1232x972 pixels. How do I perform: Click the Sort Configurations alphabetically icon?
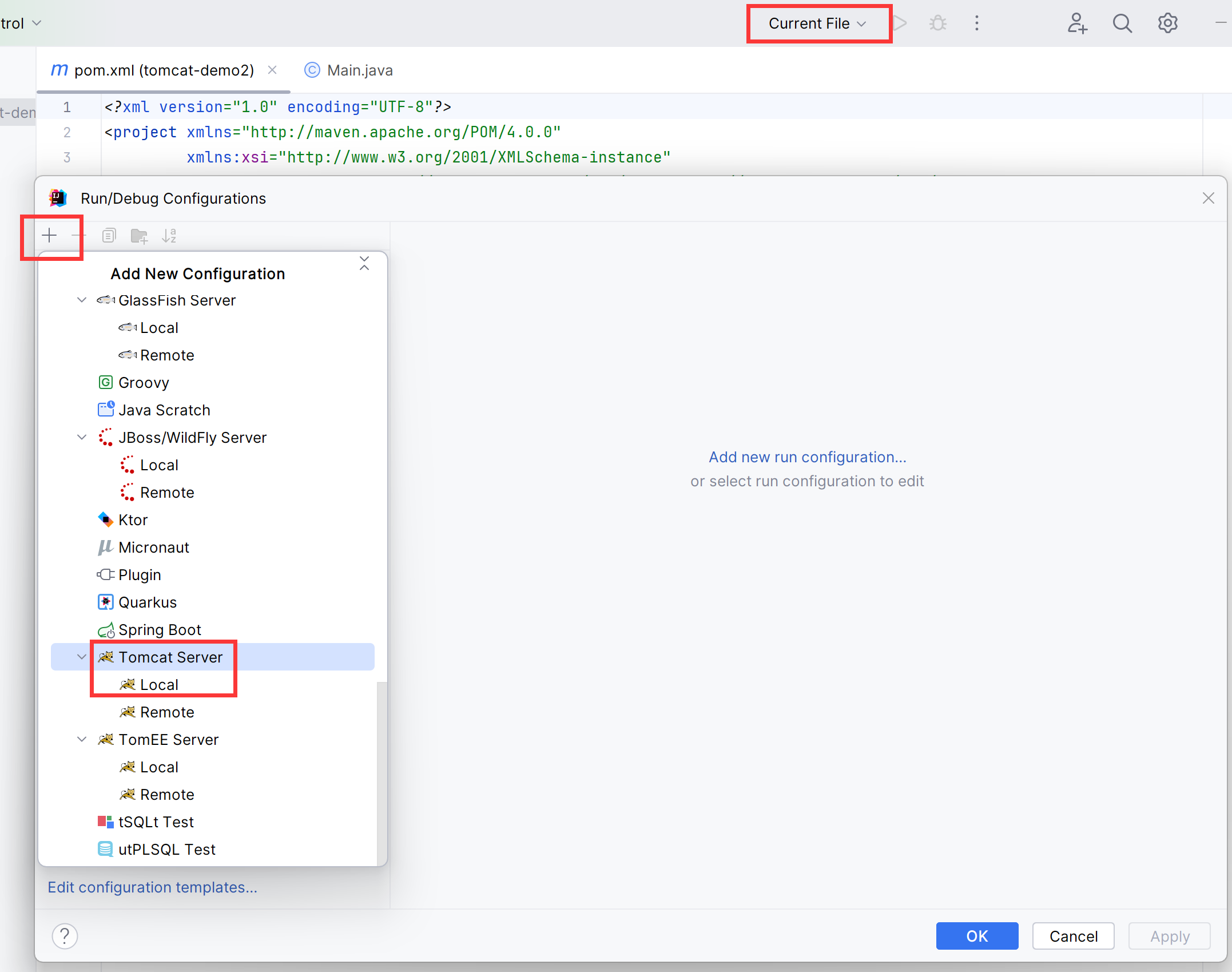[169, 236]
